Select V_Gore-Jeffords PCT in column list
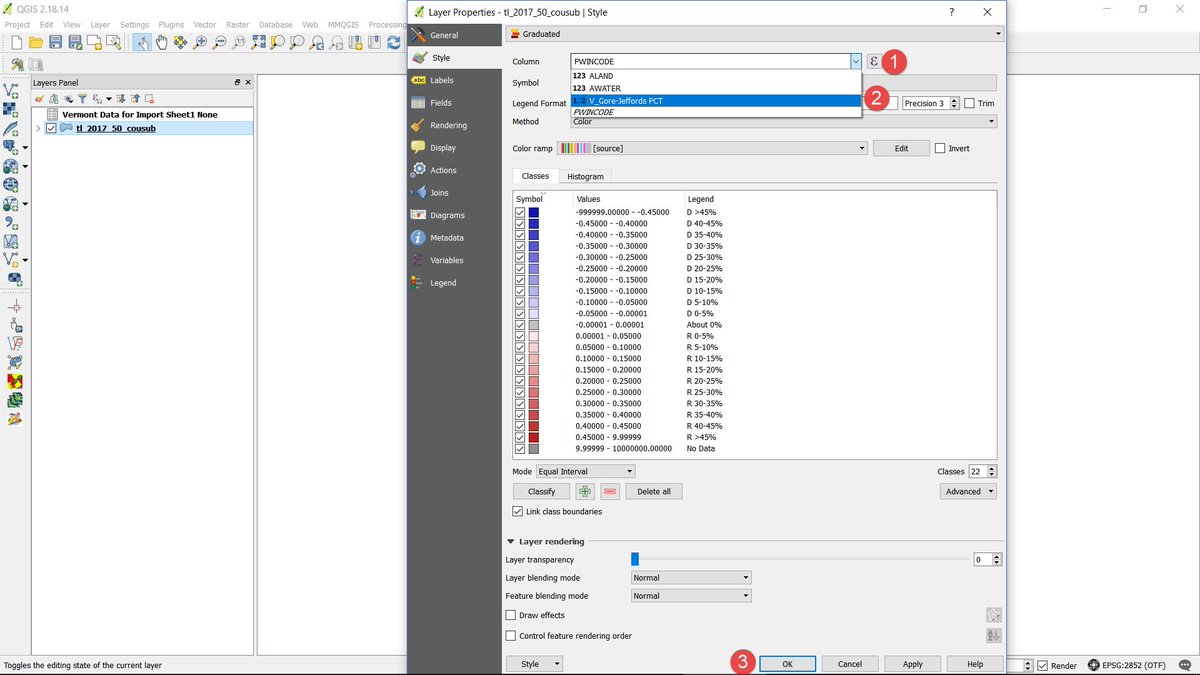Screen dimensions: 1200x675 pos(716,100)
